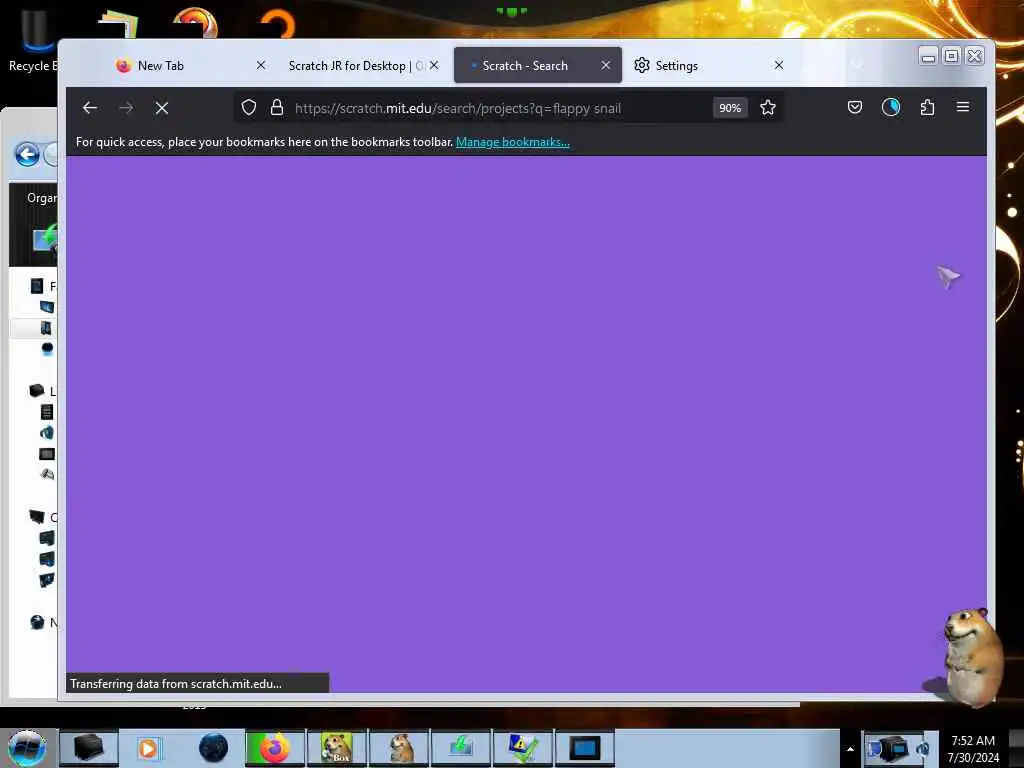The height and width of the screenshot is (768, 1024).
Task: Close the Scratch JR for Desktop tab
Action: tap(434, 65)
